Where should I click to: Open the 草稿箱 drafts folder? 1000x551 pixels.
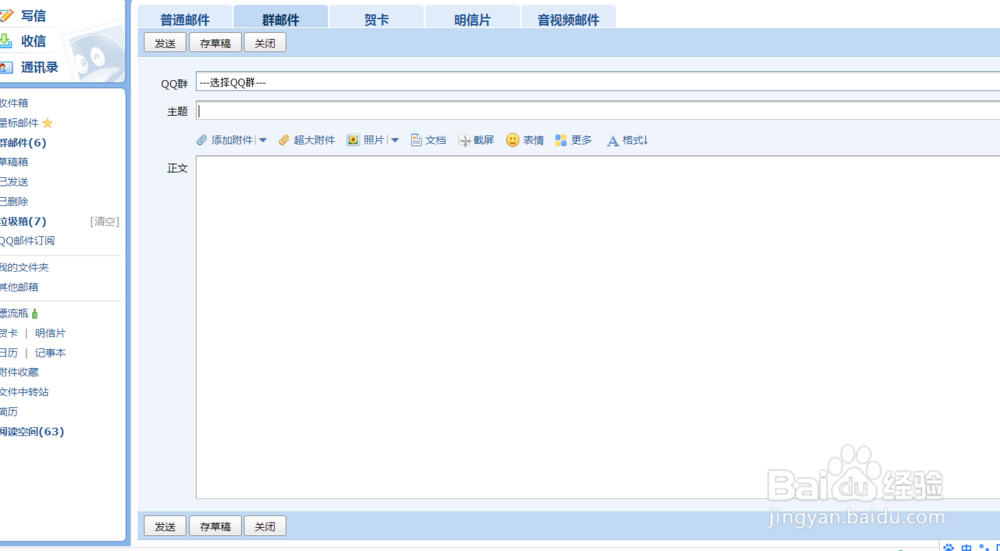pos(14,162)
